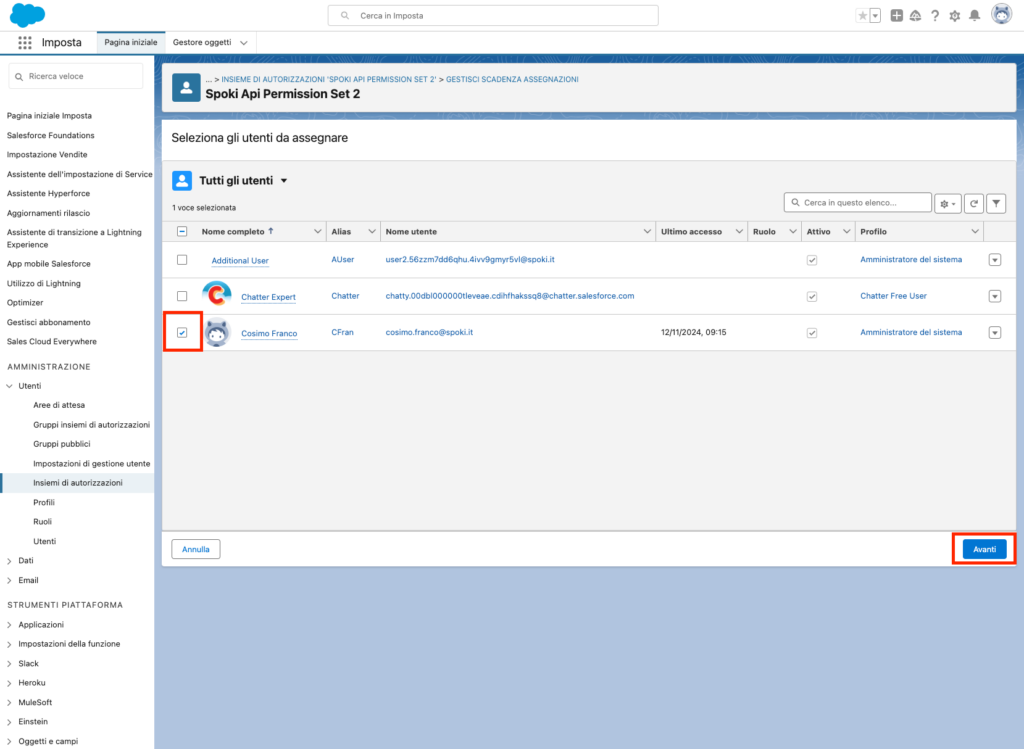Open the App Launcher grid icon

[x=25, y=43]
